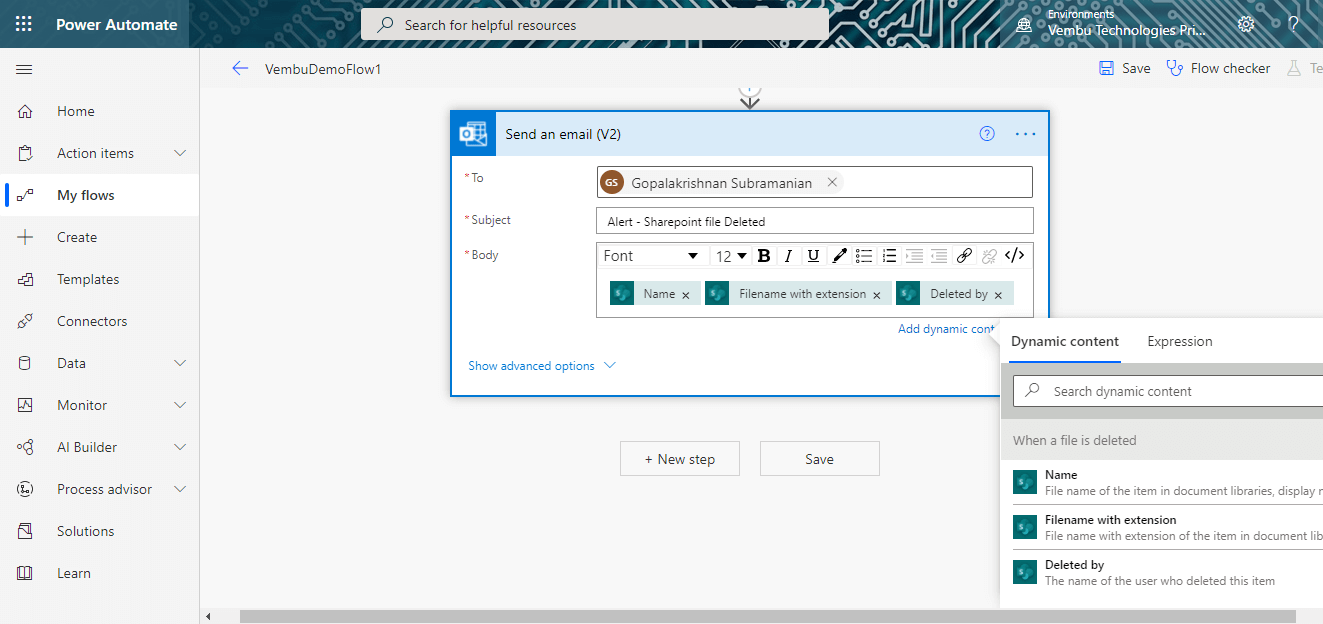The height and width of the screenshot is (624, 1323).
Task: Expand the Data section chevron
Action: (180, 363)
